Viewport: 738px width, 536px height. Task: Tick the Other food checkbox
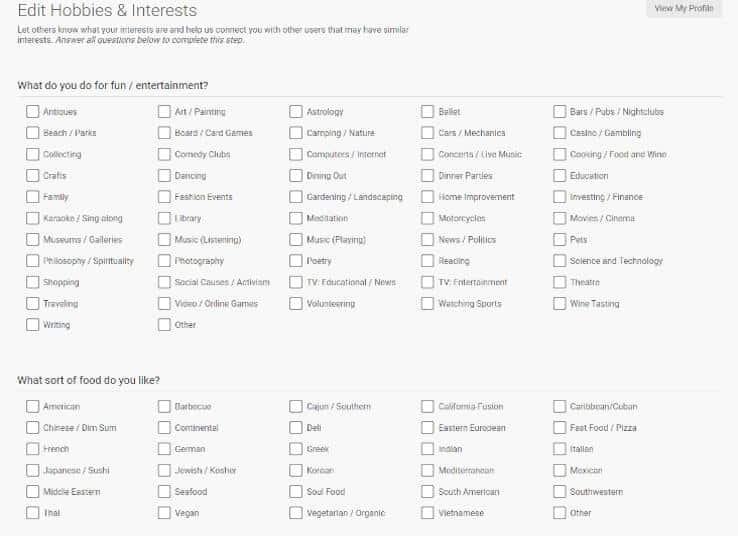coord(560,513)
